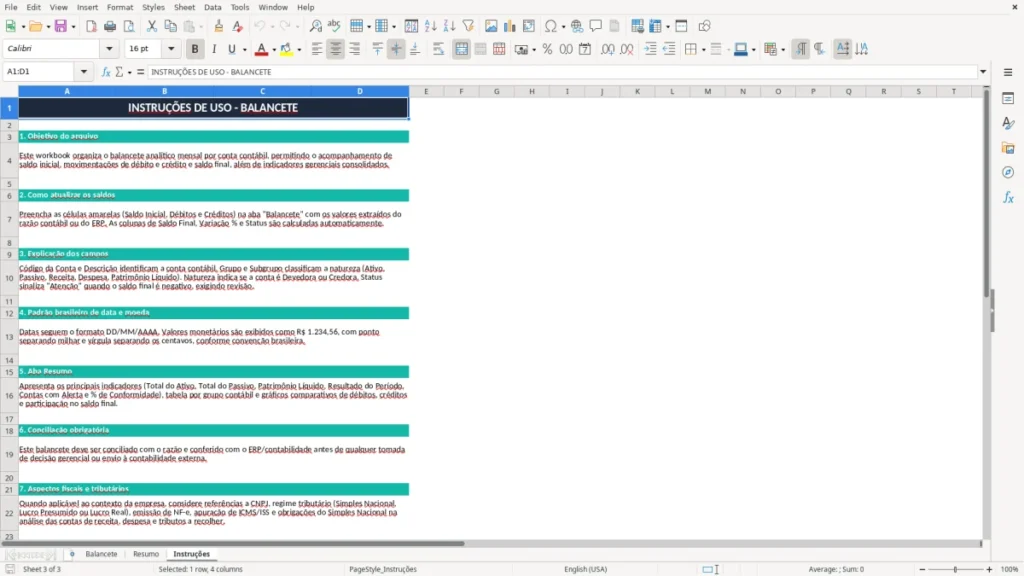Open the Function Wizard in formula bar
The height and width of the screenshot is (576, 1024).
106,72
